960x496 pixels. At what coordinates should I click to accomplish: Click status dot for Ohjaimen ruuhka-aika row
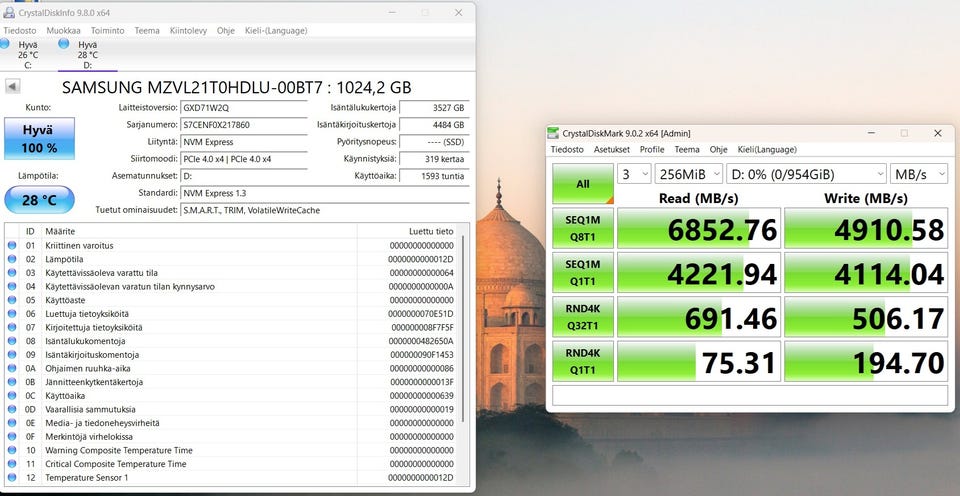(x=12, y=369)
